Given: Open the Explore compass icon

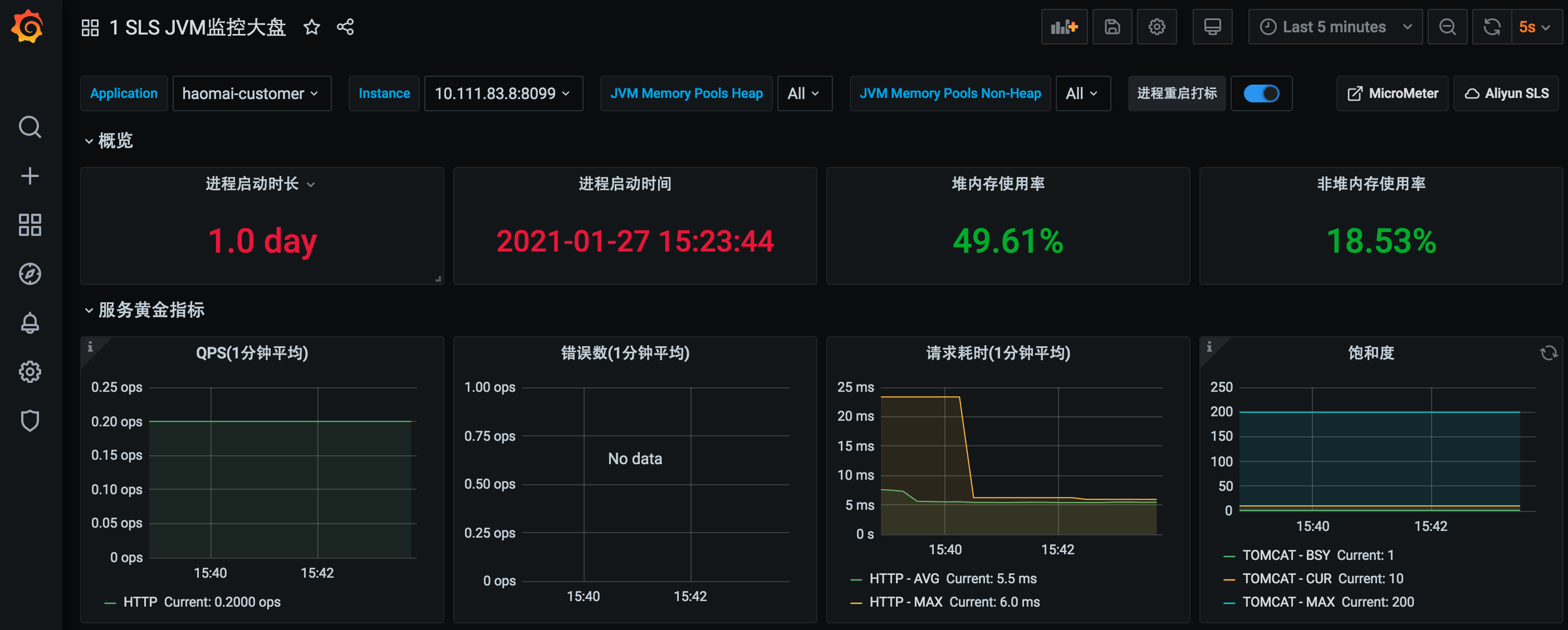Looking at the screenshot, I should [x=30, y=274].
